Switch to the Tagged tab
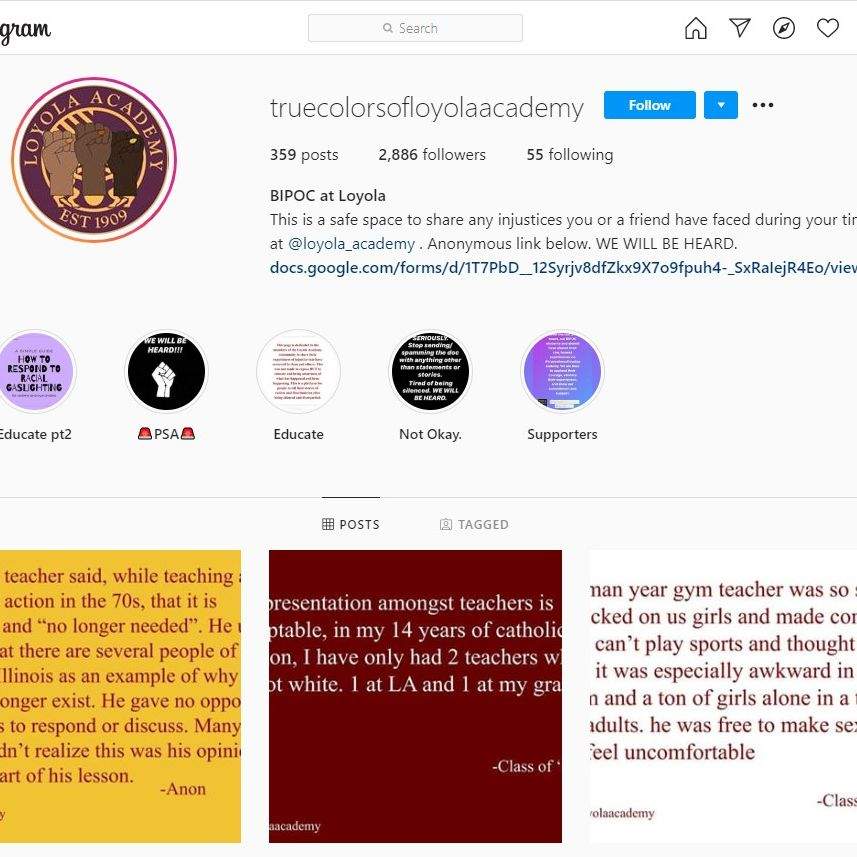Image resolution: width=857 pixels, height=857 pixels. [474, 525]
